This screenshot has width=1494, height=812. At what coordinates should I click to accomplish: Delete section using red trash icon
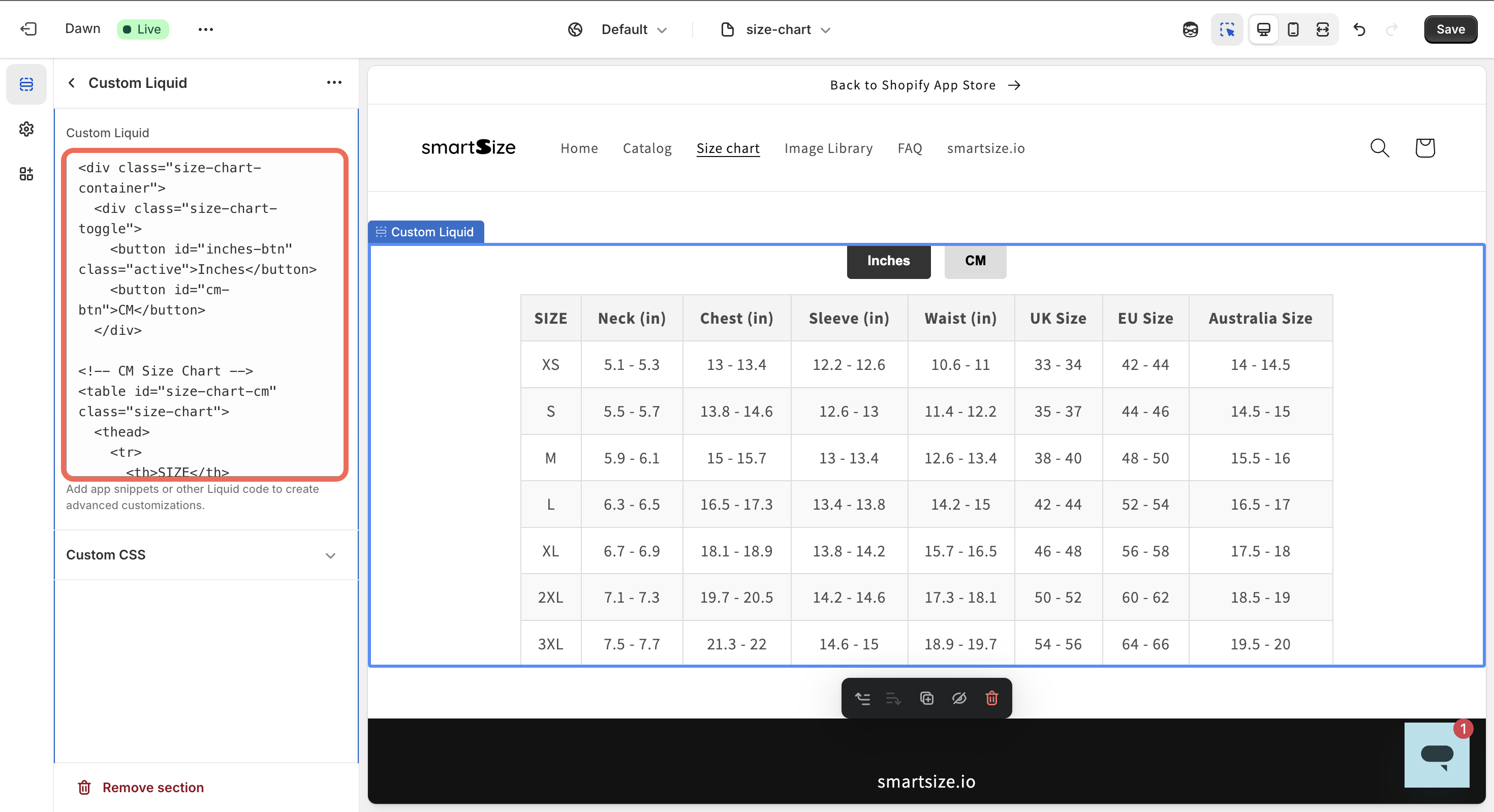pos(992,698)
